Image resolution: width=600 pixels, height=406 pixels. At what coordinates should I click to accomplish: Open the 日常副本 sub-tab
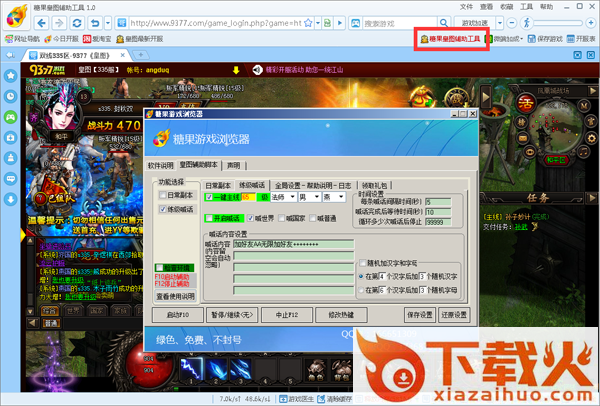218,186
